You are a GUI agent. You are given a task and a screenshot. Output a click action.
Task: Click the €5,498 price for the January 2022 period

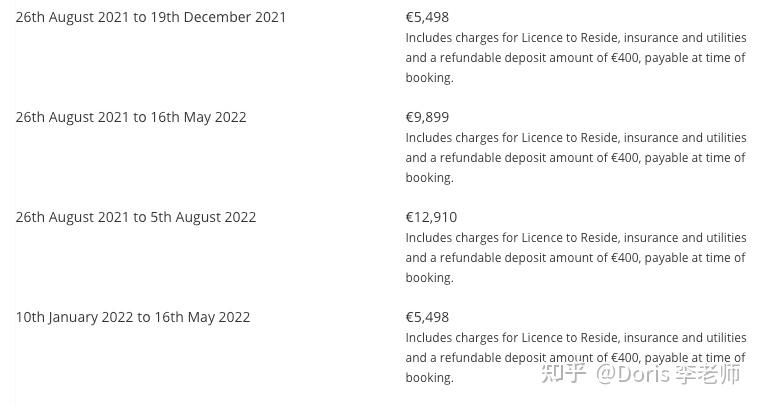[427, 317]
